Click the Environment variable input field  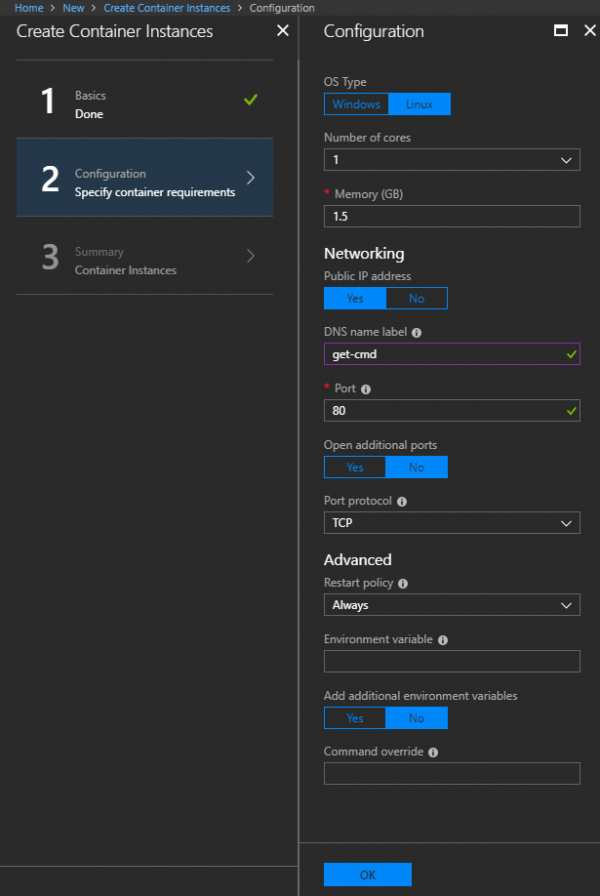click(x=452, y=662)
